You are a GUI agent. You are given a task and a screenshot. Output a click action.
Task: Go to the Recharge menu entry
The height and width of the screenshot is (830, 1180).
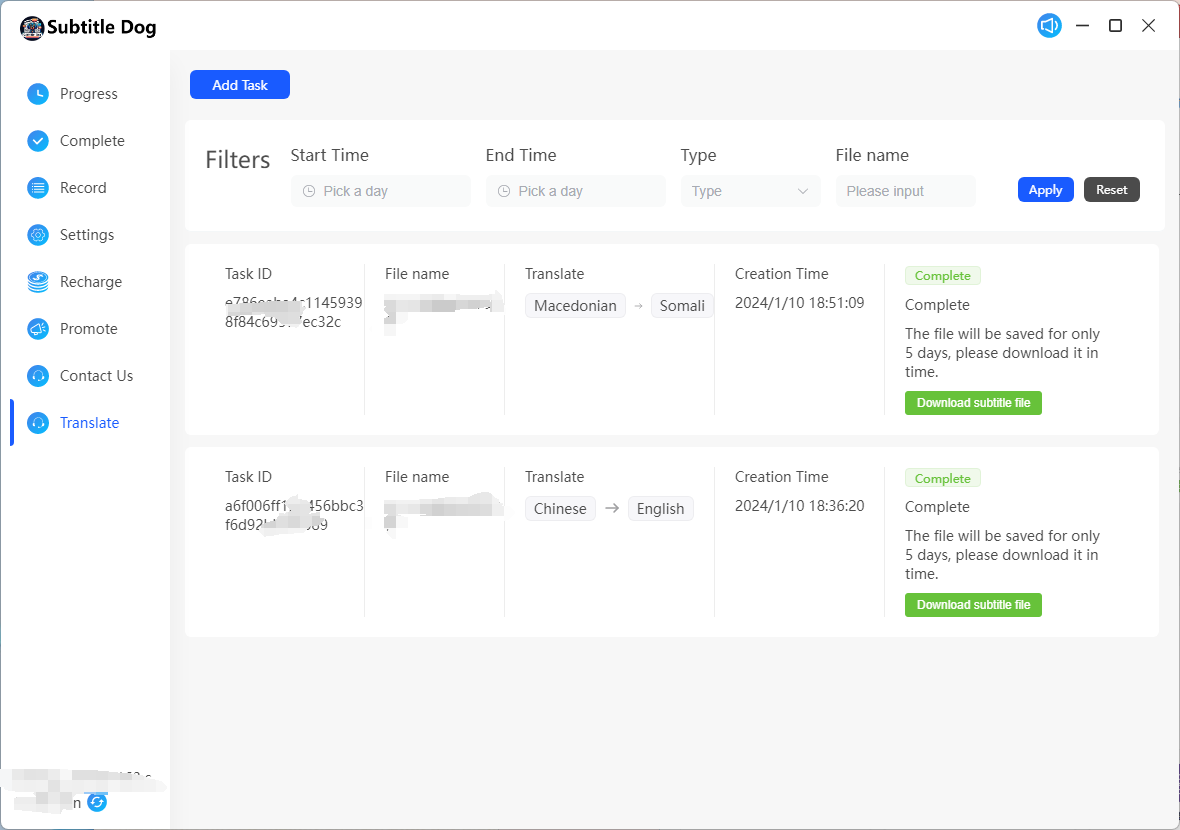click(x=90, y=282)
